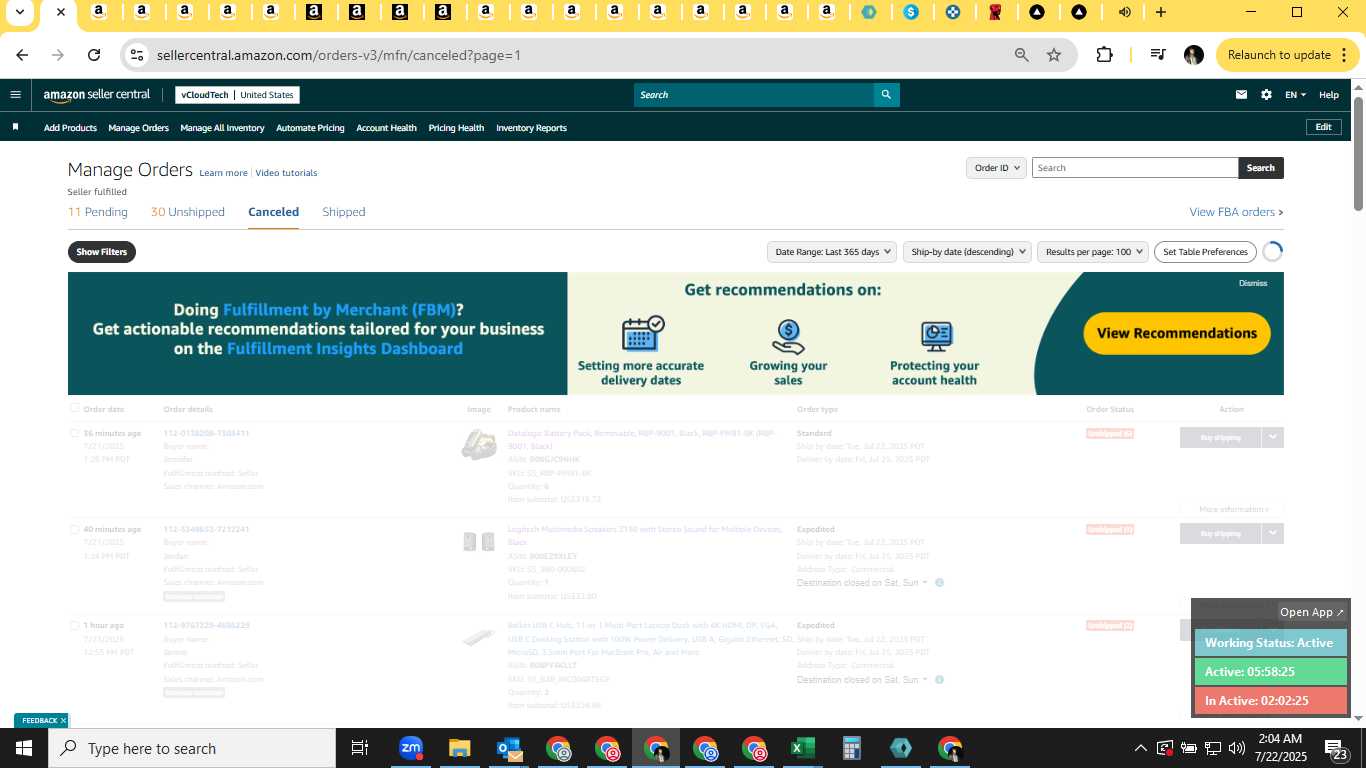Click the Growing your sales icon

click(788, 336)
